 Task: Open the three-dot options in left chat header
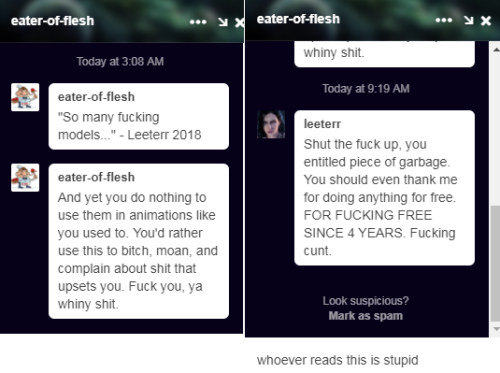coord(198,22)
